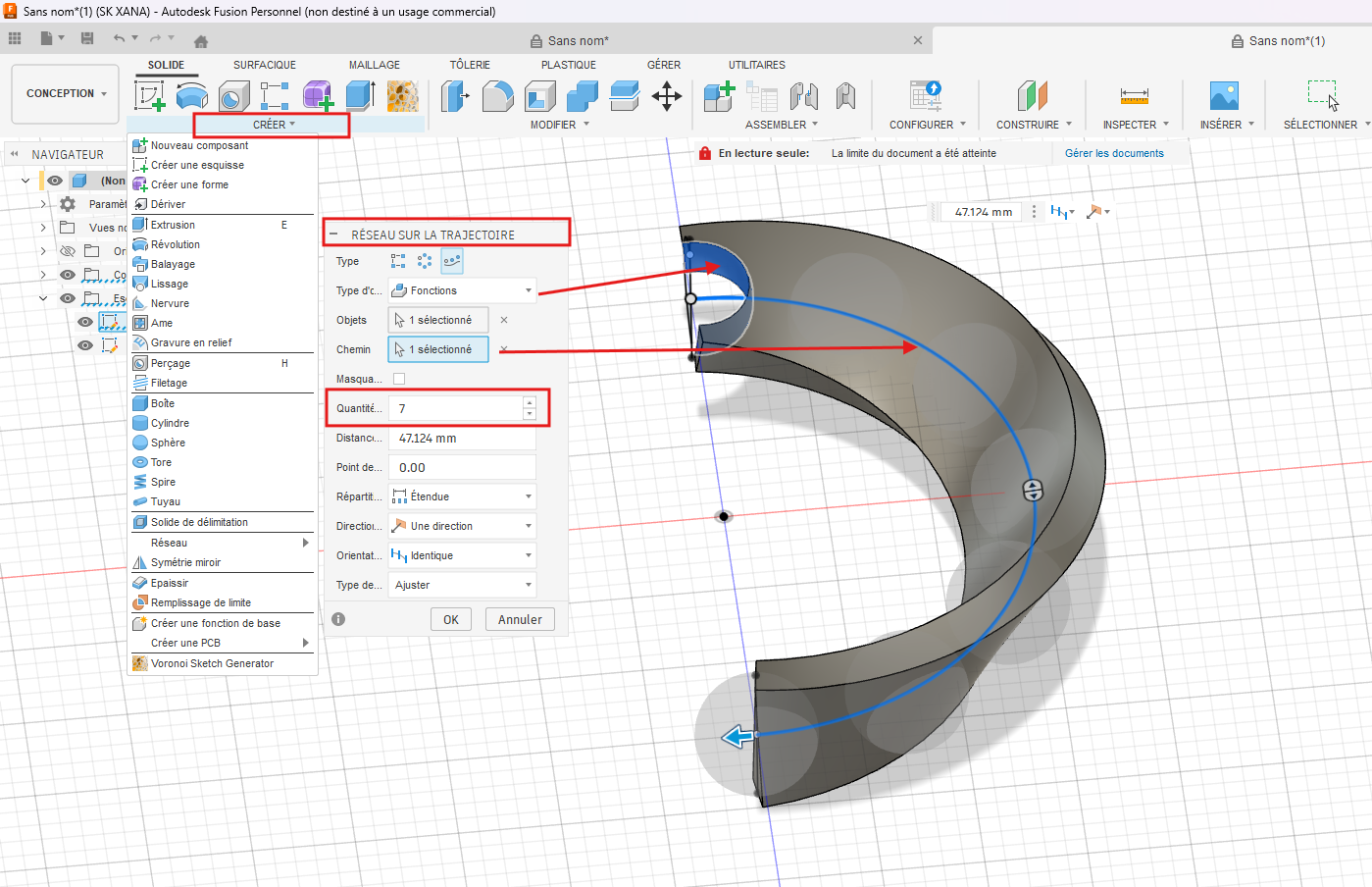The image size is (1372, 887).
Task: Open the Répartition 'Étendue' dropdown
Action: tap(462, 496)
